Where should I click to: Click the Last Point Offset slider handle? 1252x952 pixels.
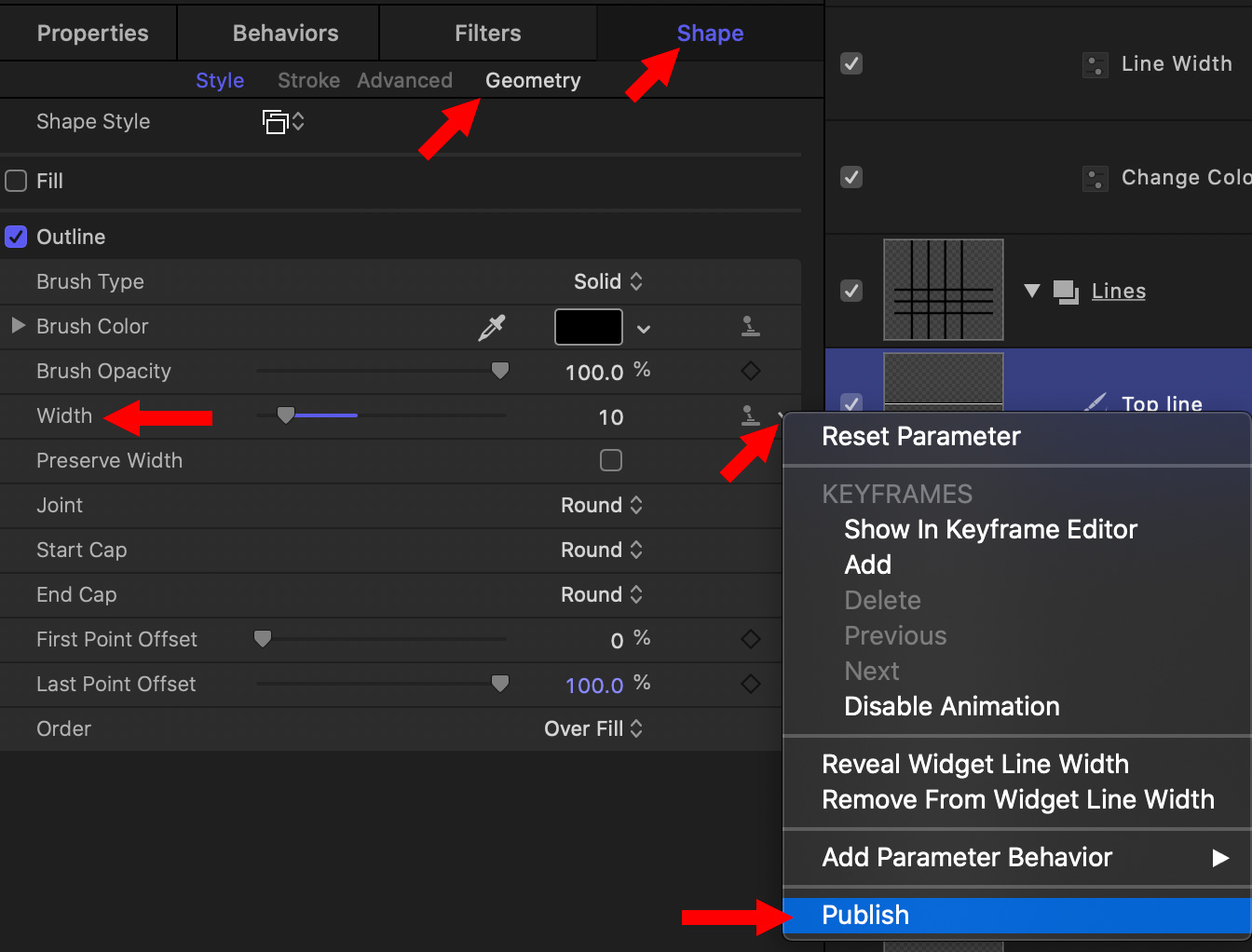click(x=500, y=684)
